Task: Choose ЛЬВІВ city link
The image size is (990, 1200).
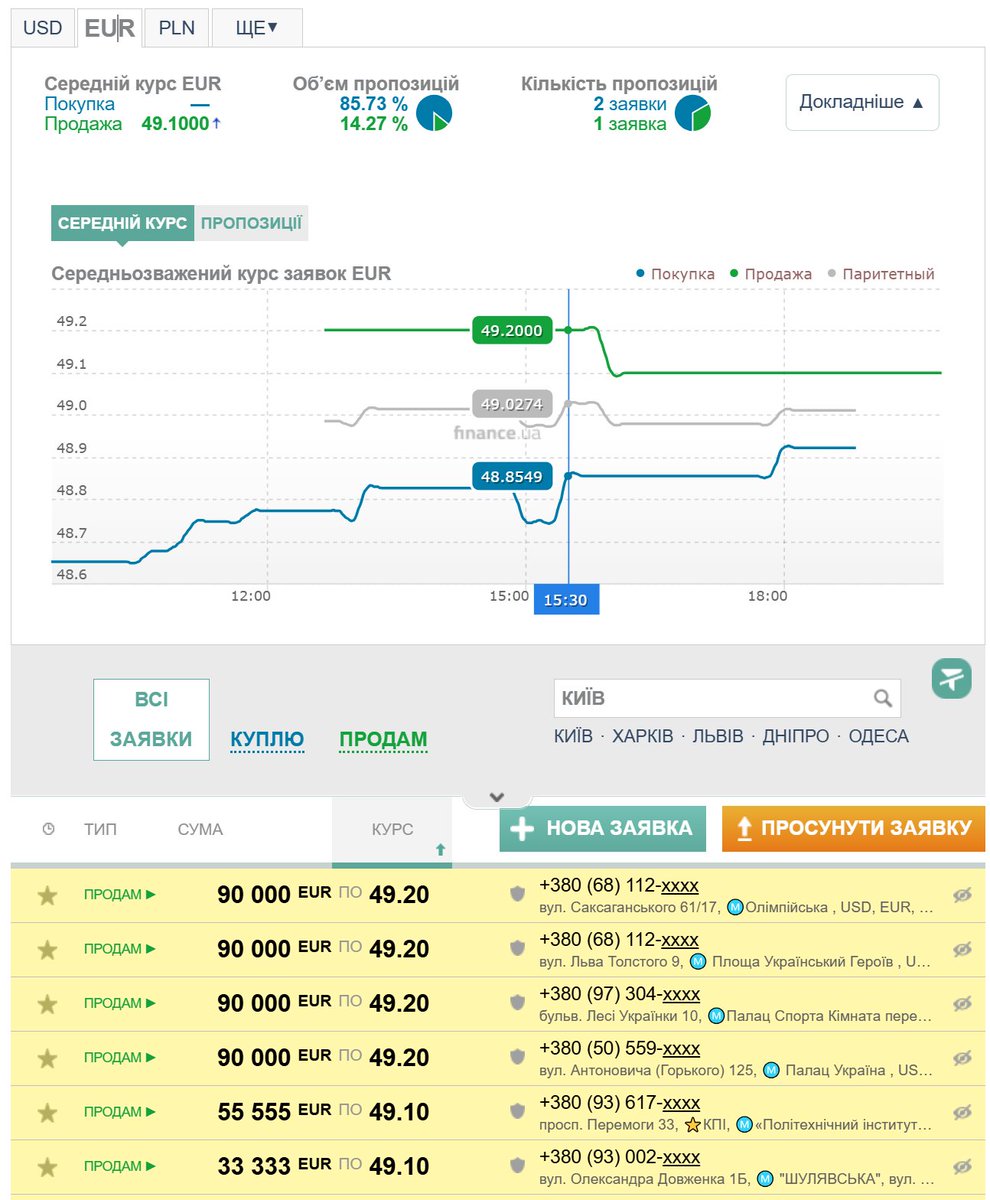Action: [x=717, y=736]
